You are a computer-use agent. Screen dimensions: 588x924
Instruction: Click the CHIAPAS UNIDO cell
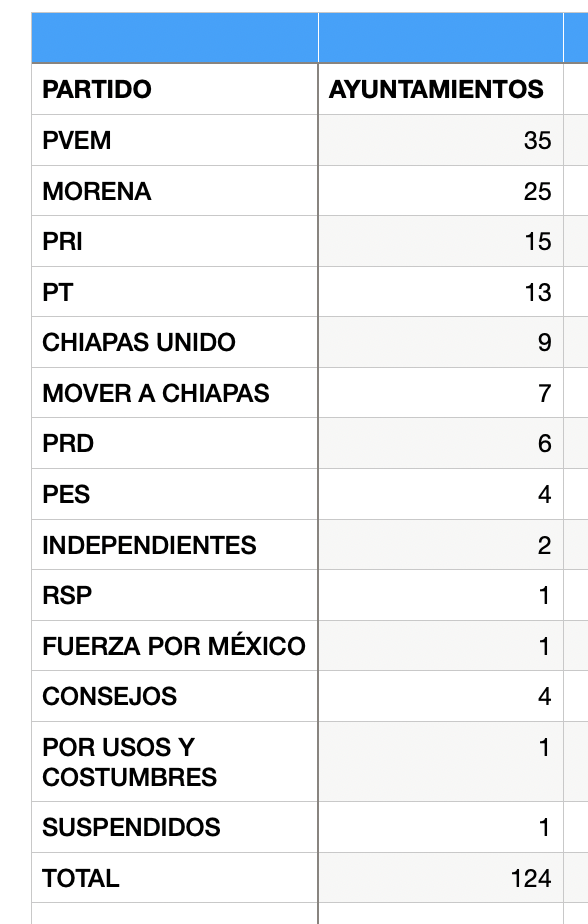pos(174,342)
